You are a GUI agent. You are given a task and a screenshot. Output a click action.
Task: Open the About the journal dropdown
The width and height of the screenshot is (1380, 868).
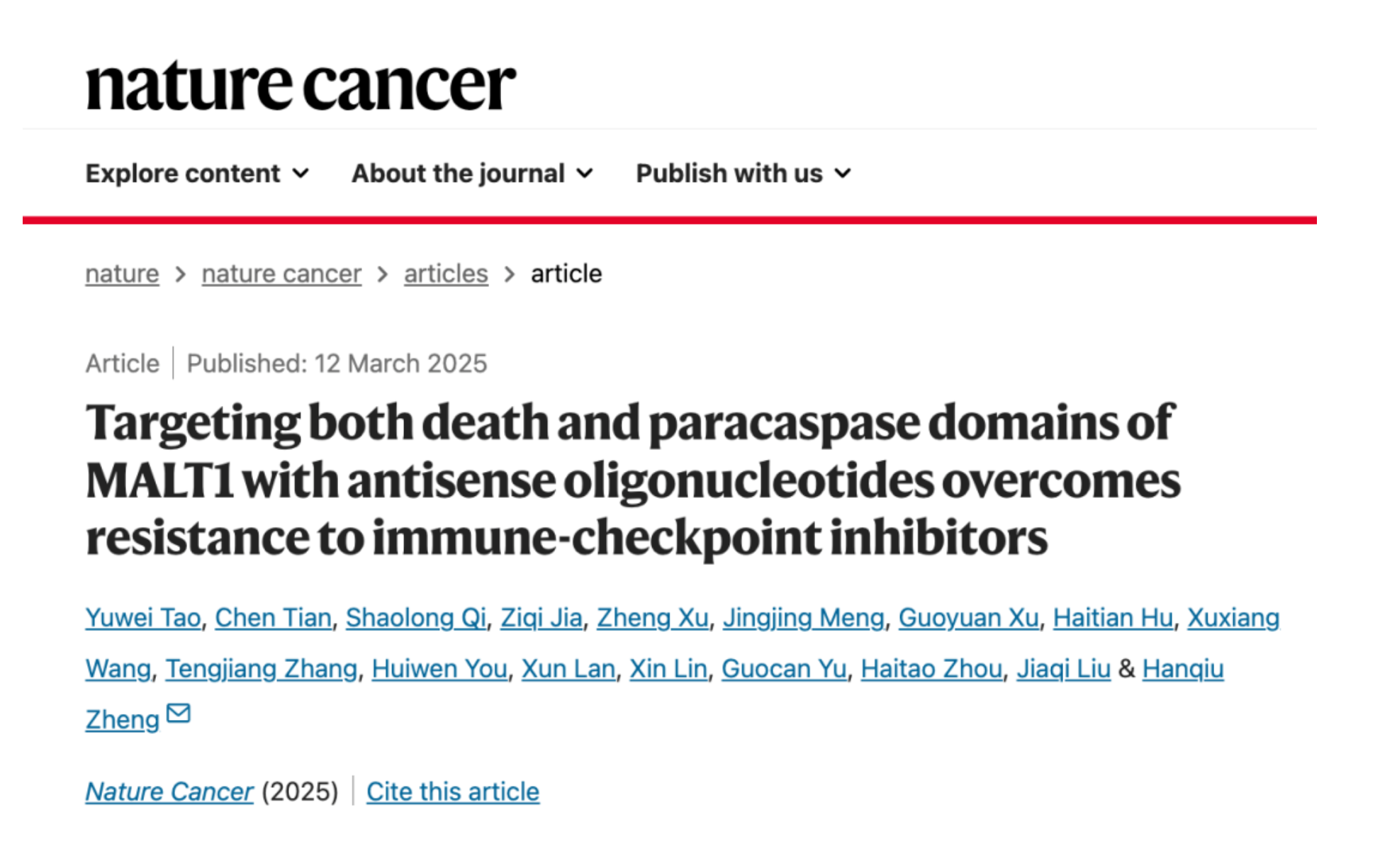(x=472, y=174)
